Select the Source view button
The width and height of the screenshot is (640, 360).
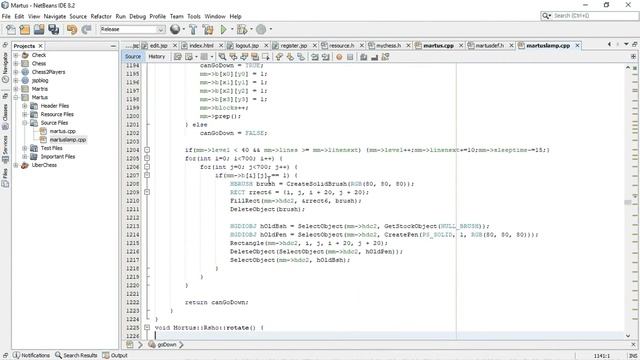pos(133,57)
